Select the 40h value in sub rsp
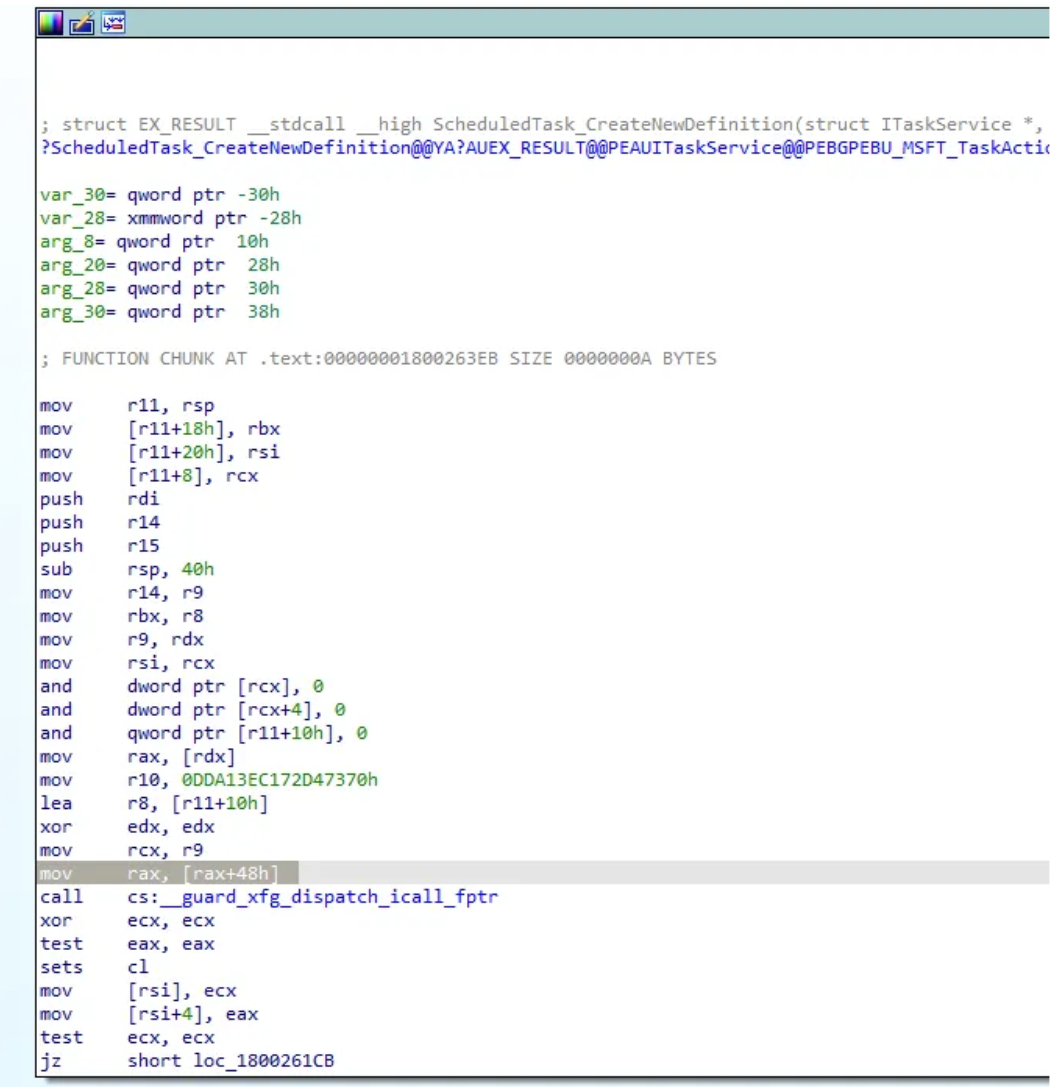Image resolution: width=1053 pixels, height=1087 pixels. coord(197,570)
